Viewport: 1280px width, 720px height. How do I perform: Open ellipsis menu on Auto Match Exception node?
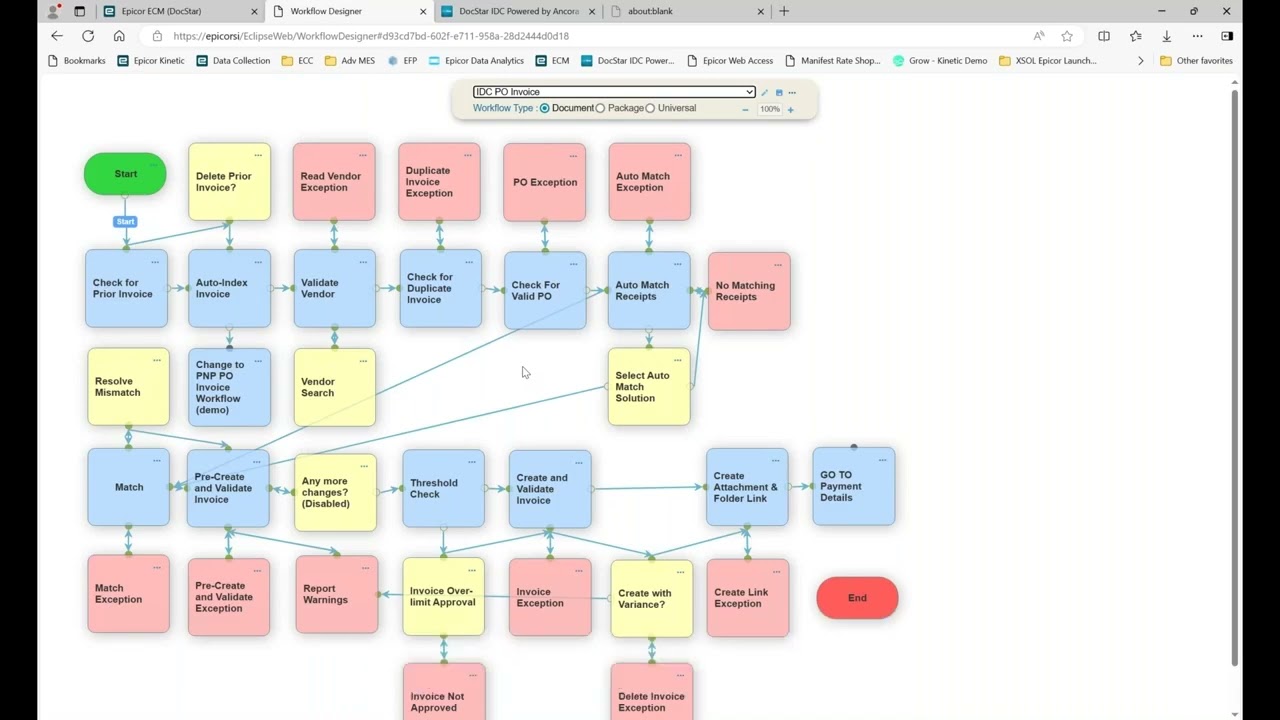tap(678, 155)
